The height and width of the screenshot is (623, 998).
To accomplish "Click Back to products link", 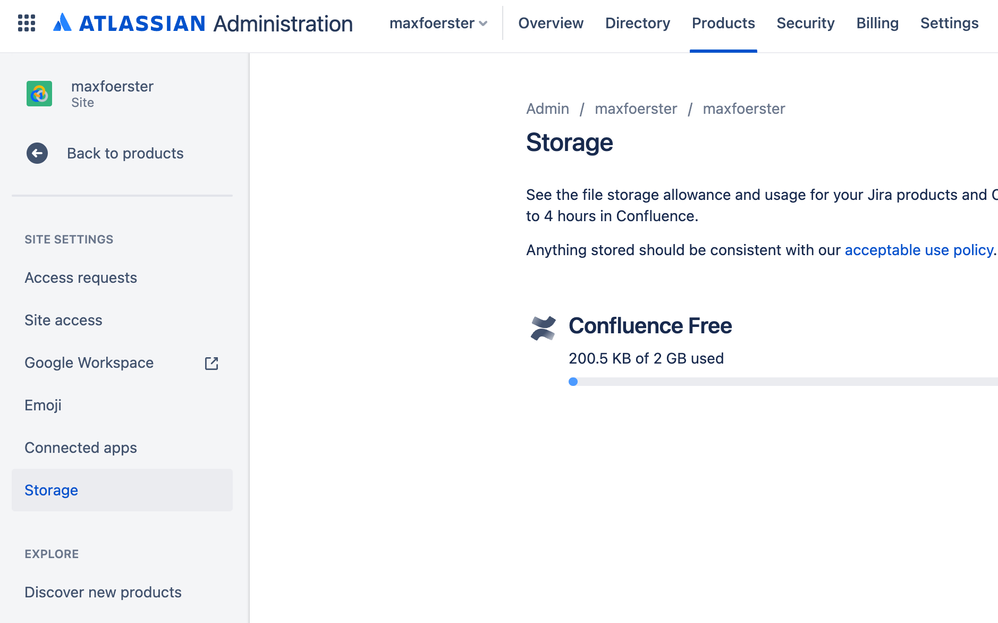I will tap(125, 153).
